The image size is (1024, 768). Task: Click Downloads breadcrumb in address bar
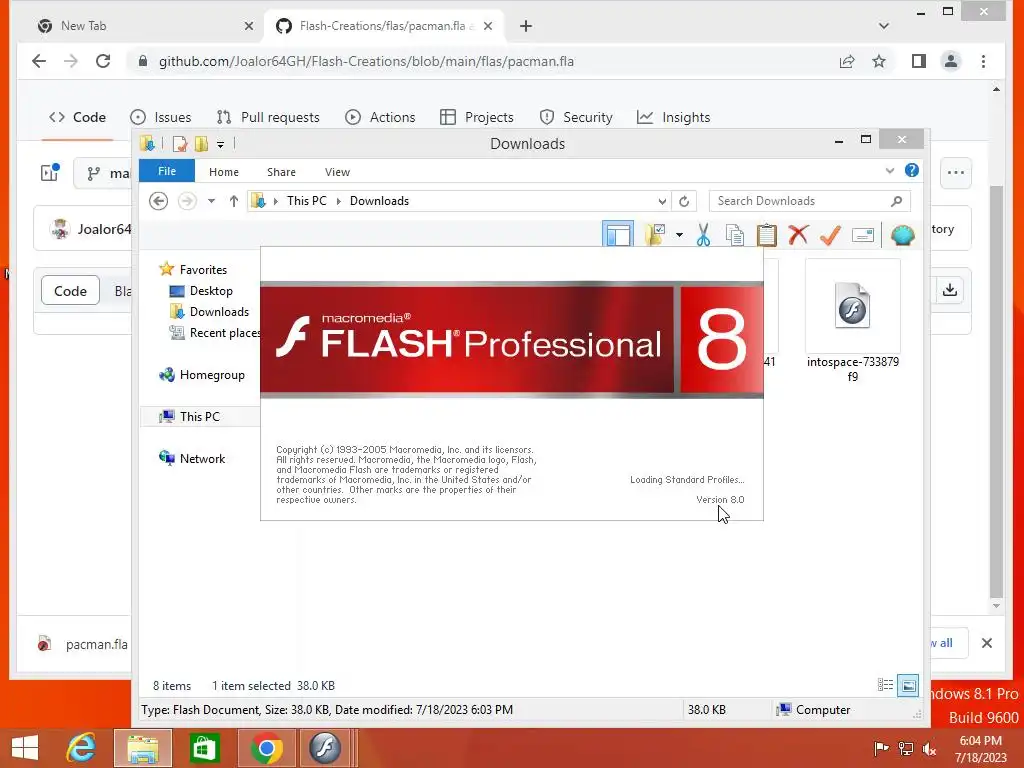(x=379, y=201)
